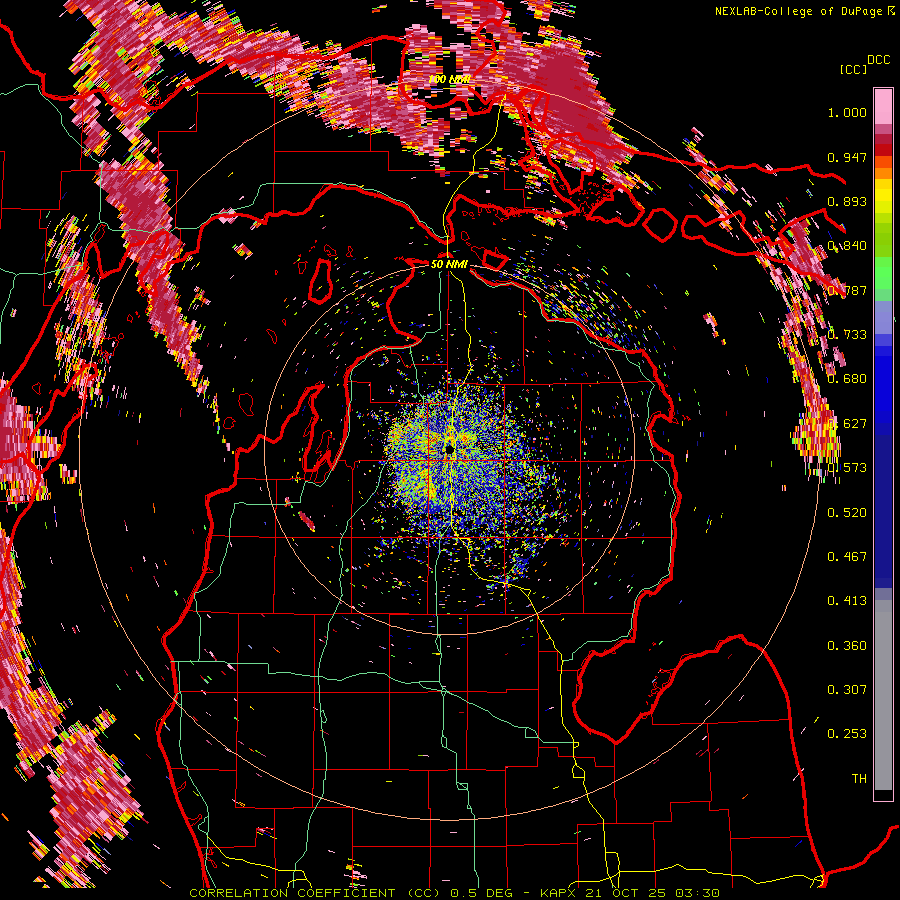Image resolution: width=900 pixels, height=900 pixels.
Task: Click the 0.520 legend value
Action: point(847,512)
